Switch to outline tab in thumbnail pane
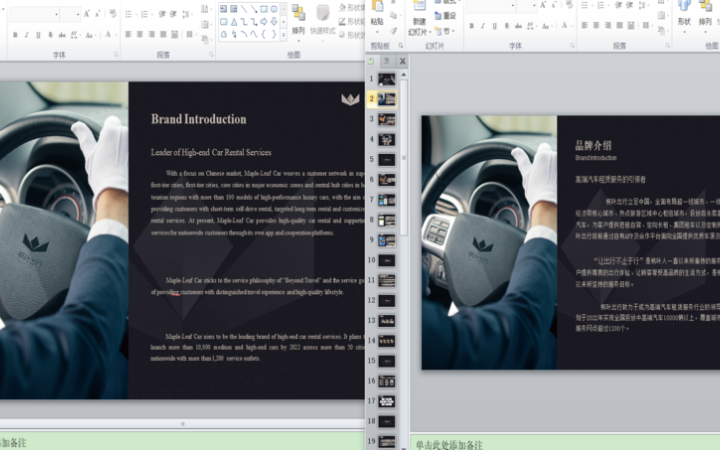This screenshot has width=720, height=450. pos(386,61)
